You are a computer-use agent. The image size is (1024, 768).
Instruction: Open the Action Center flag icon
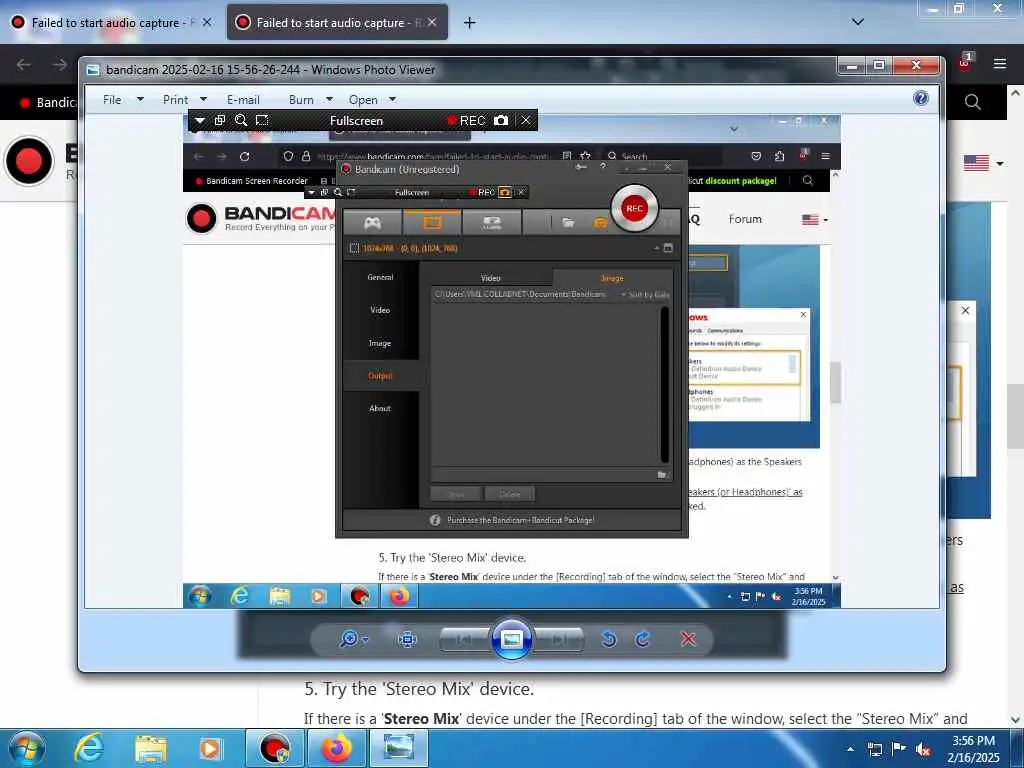[x=899, y=749]
